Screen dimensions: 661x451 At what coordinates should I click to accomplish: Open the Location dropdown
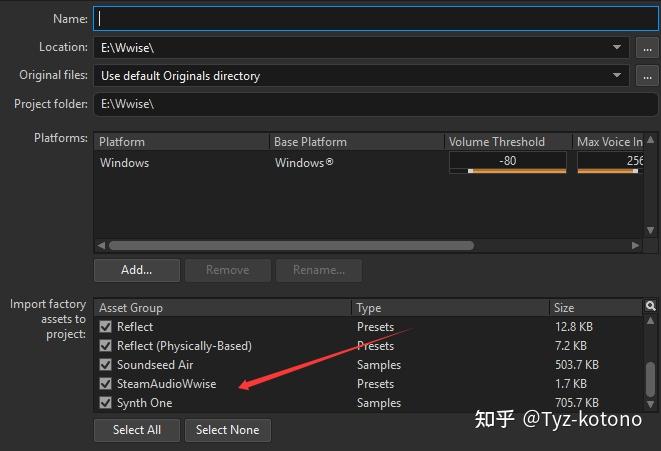617,47
